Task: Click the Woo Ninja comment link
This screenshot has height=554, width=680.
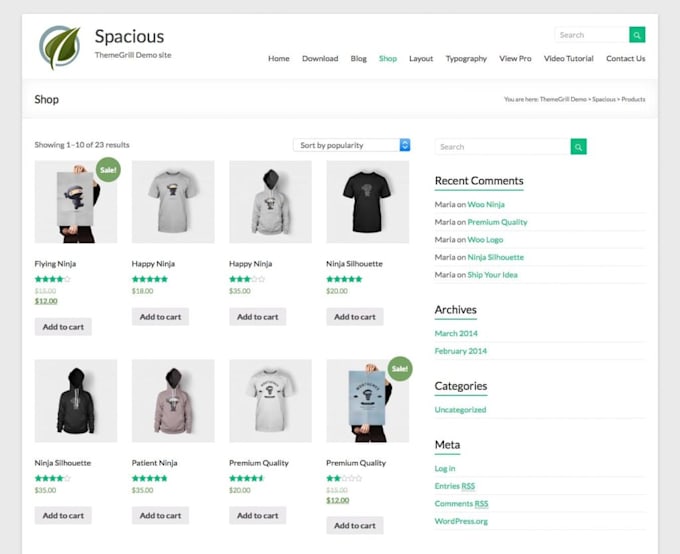Action: tap(486, 204)
